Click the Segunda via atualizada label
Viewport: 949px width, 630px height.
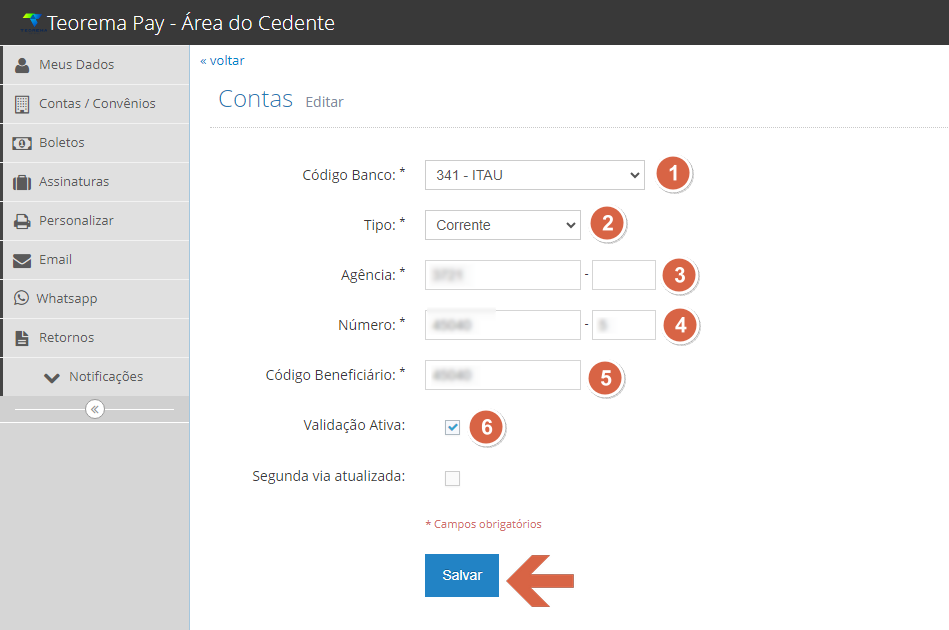(329, 476)
